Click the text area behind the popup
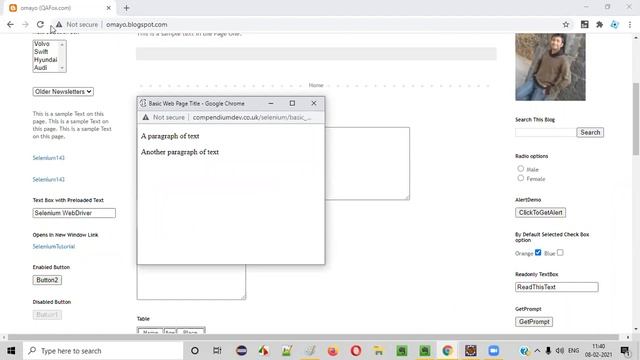 367,163
